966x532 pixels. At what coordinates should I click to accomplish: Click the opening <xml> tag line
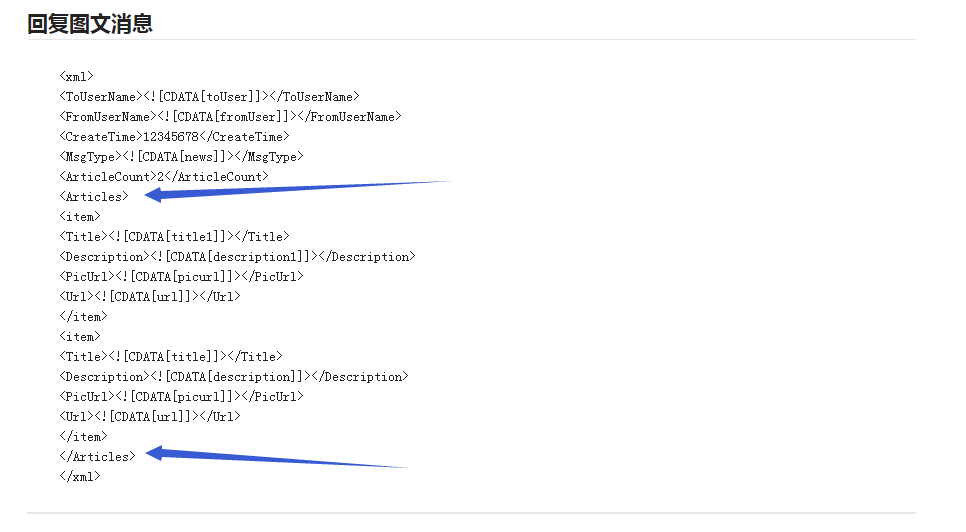click(76, 76)
